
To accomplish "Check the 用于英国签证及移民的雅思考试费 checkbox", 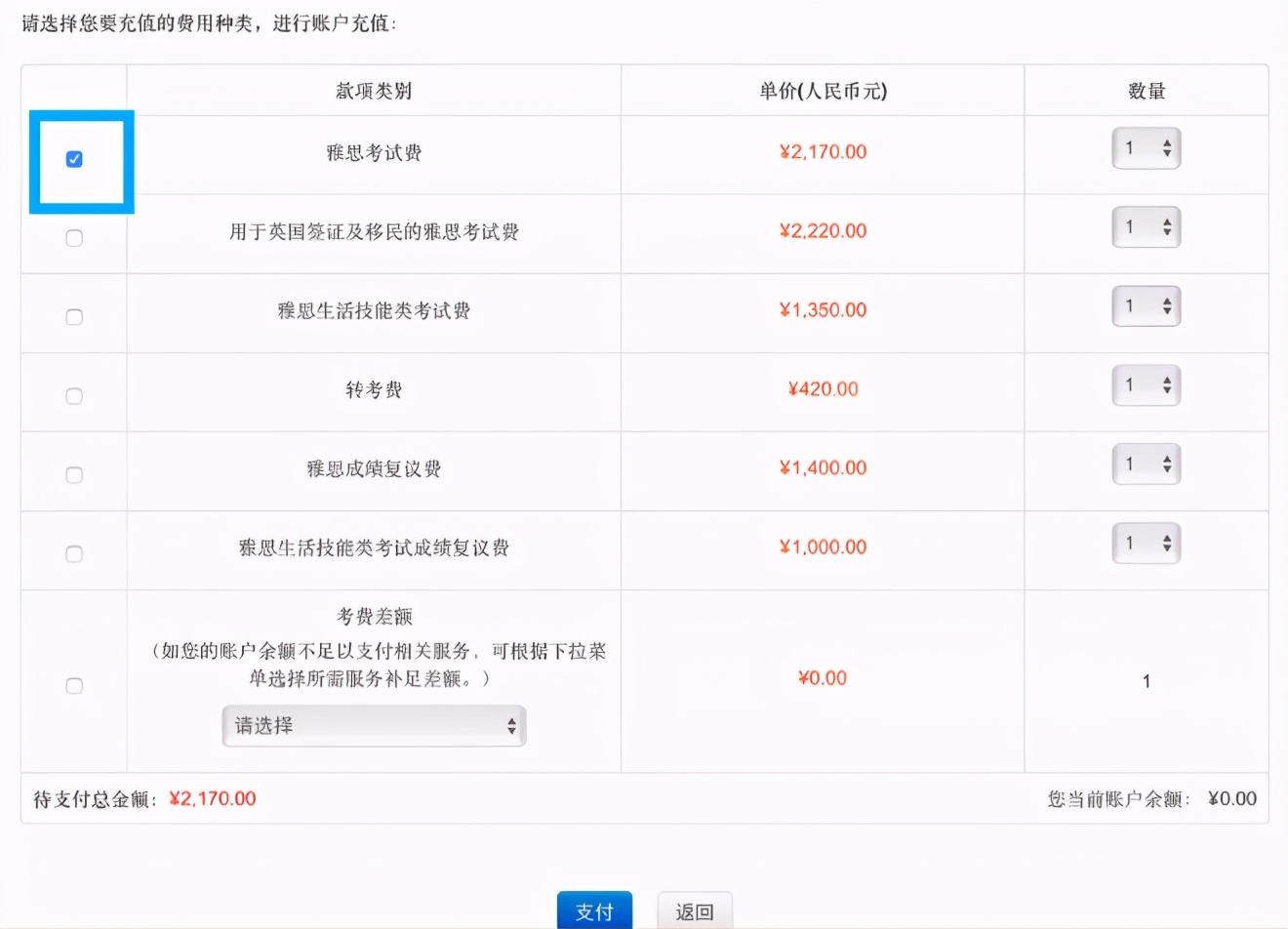I will [74, 237].
